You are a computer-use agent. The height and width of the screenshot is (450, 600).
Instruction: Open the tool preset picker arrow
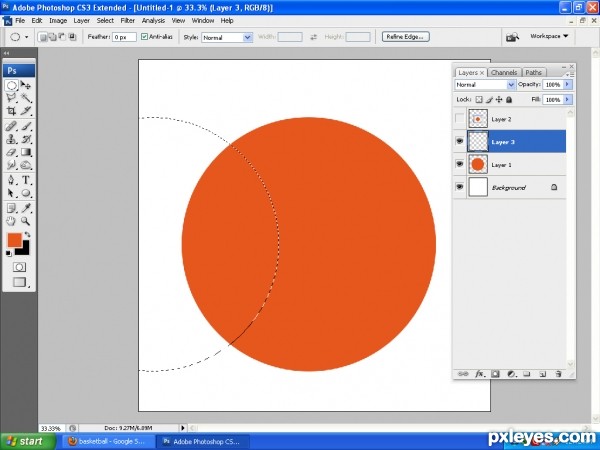click(26, 37)
